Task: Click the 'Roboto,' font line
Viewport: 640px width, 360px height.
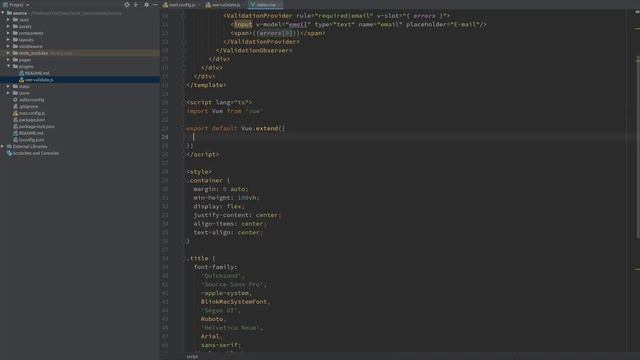Action: tap(213, 319)
